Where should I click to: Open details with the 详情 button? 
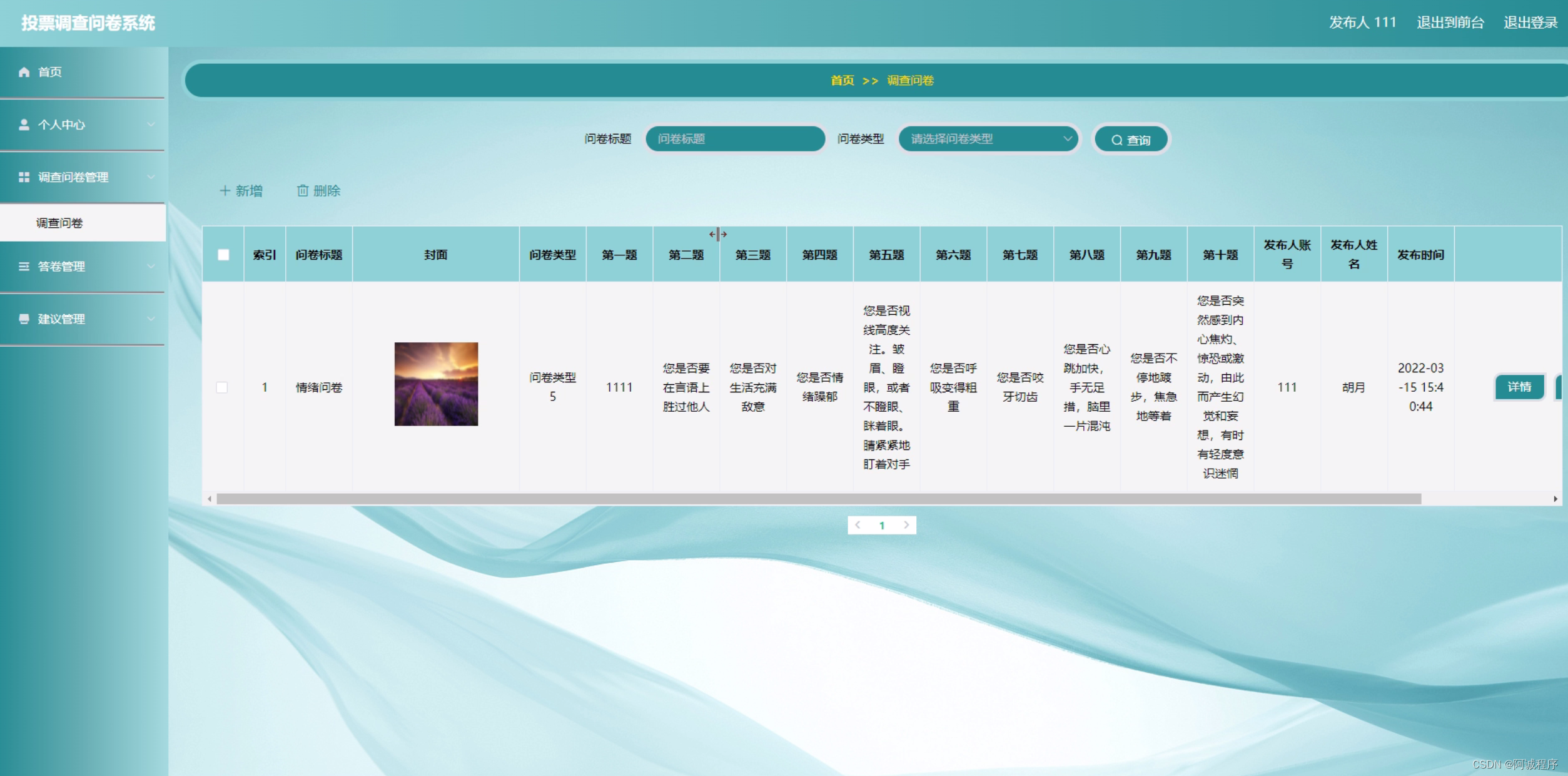click(1520, 387)
